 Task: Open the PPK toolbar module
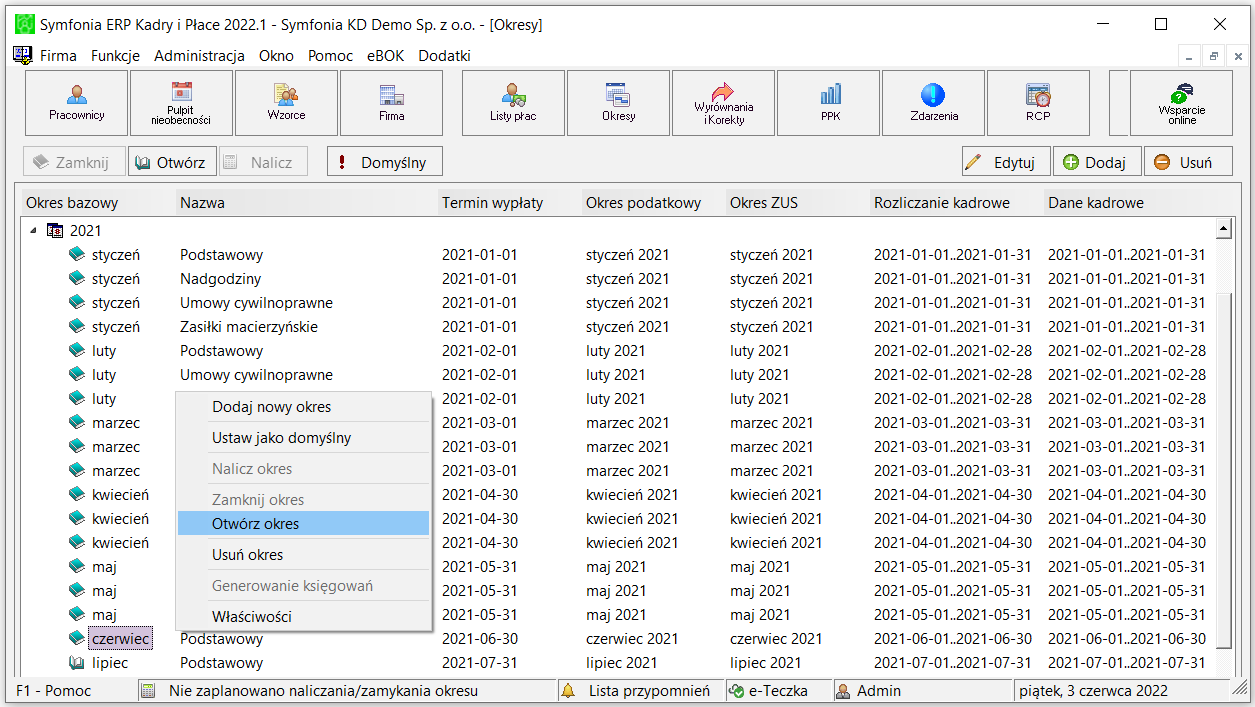pos(828,103)
